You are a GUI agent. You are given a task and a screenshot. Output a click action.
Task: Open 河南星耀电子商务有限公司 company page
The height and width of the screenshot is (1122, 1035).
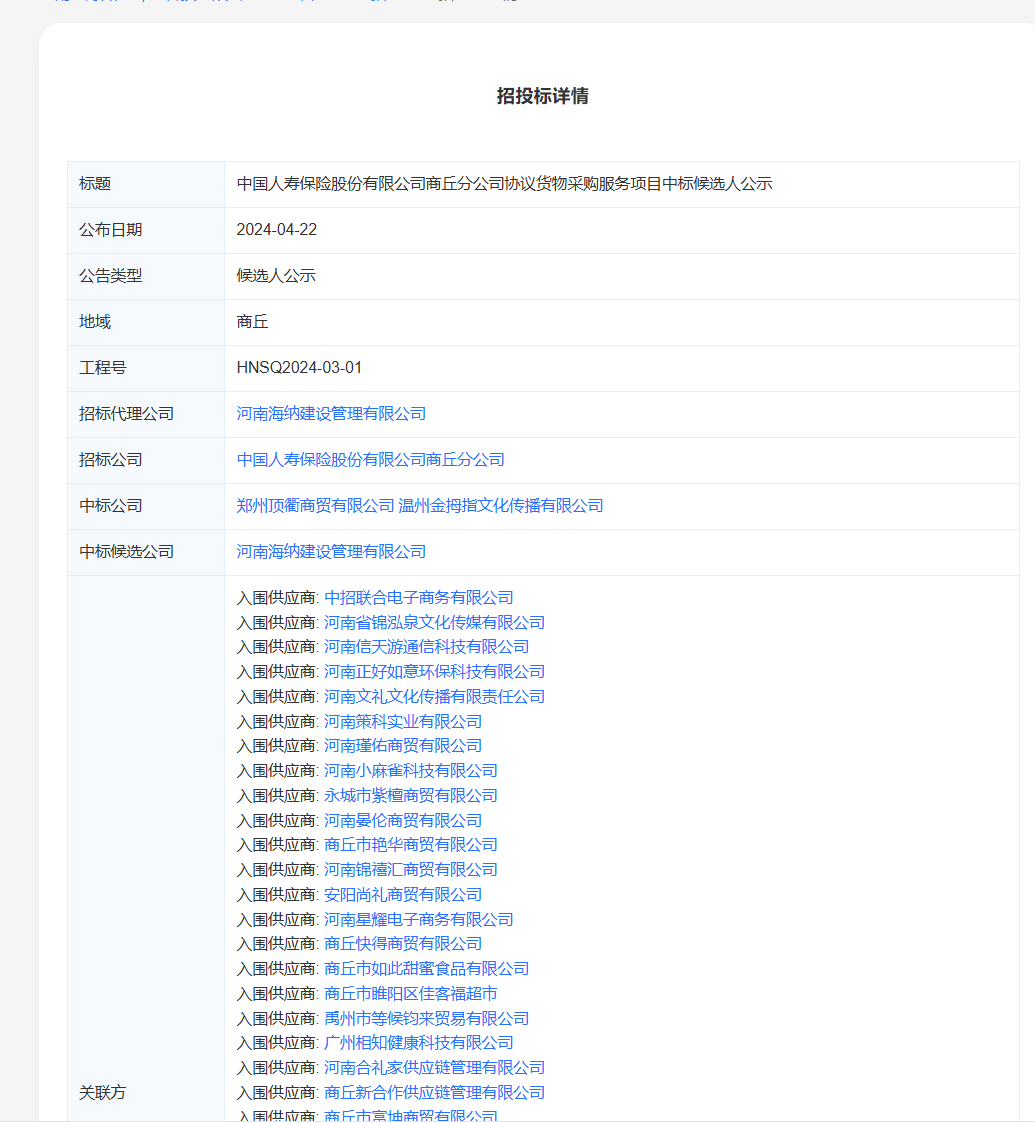point(418,920)
